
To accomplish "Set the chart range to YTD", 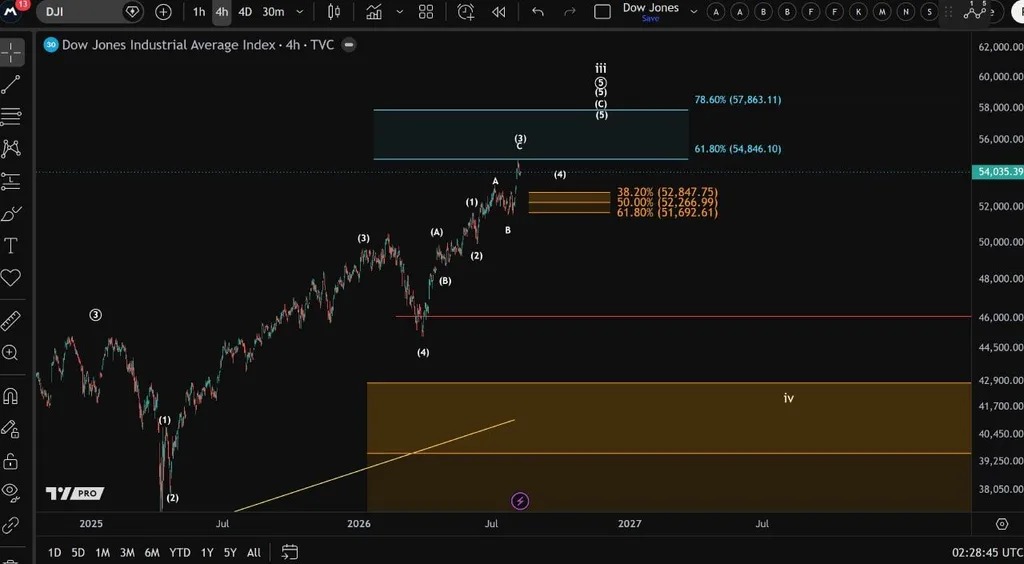I will (x=180, y=553).
